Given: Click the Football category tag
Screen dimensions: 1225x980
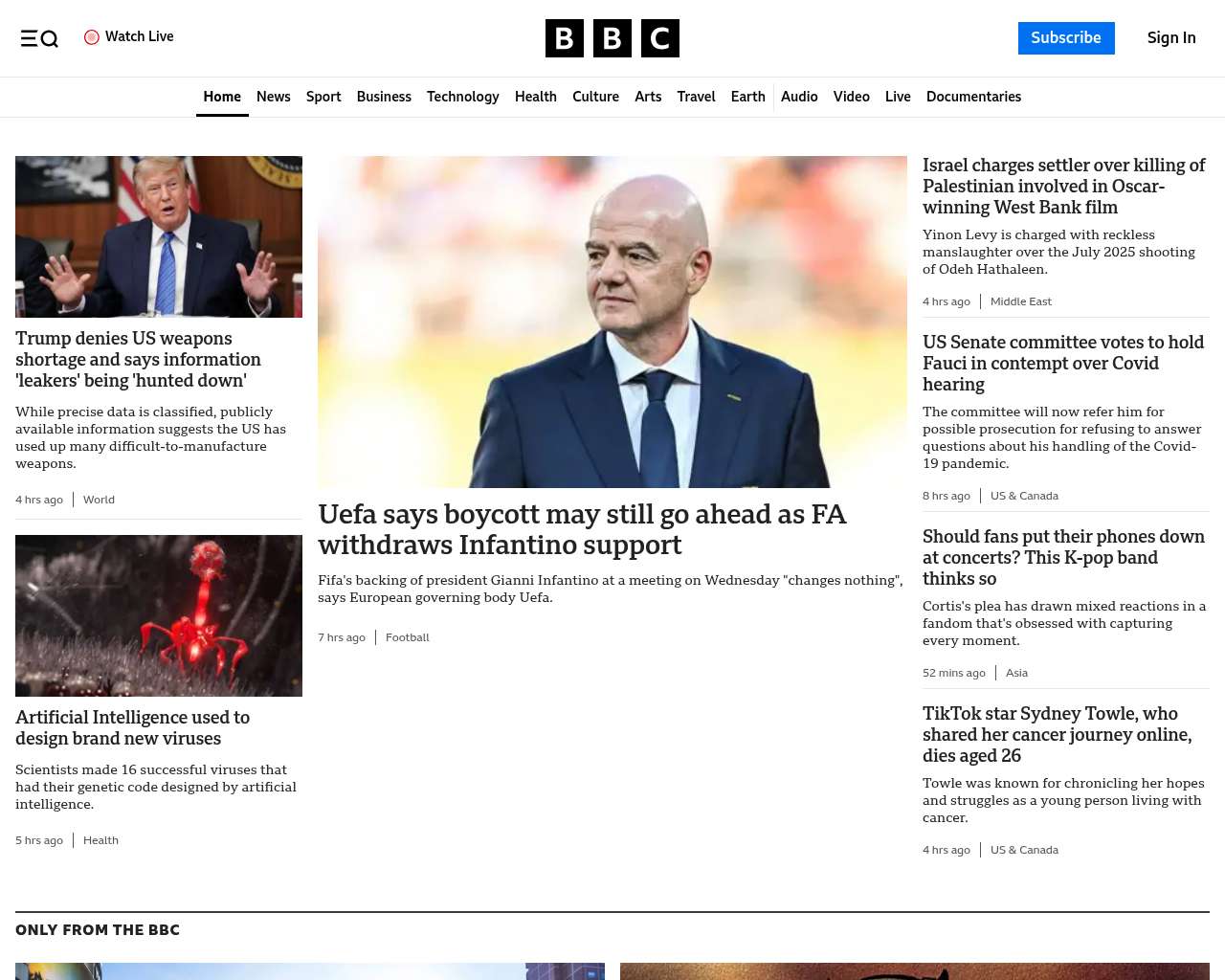Looking at the screenshot, I should [x=408, y=637].
